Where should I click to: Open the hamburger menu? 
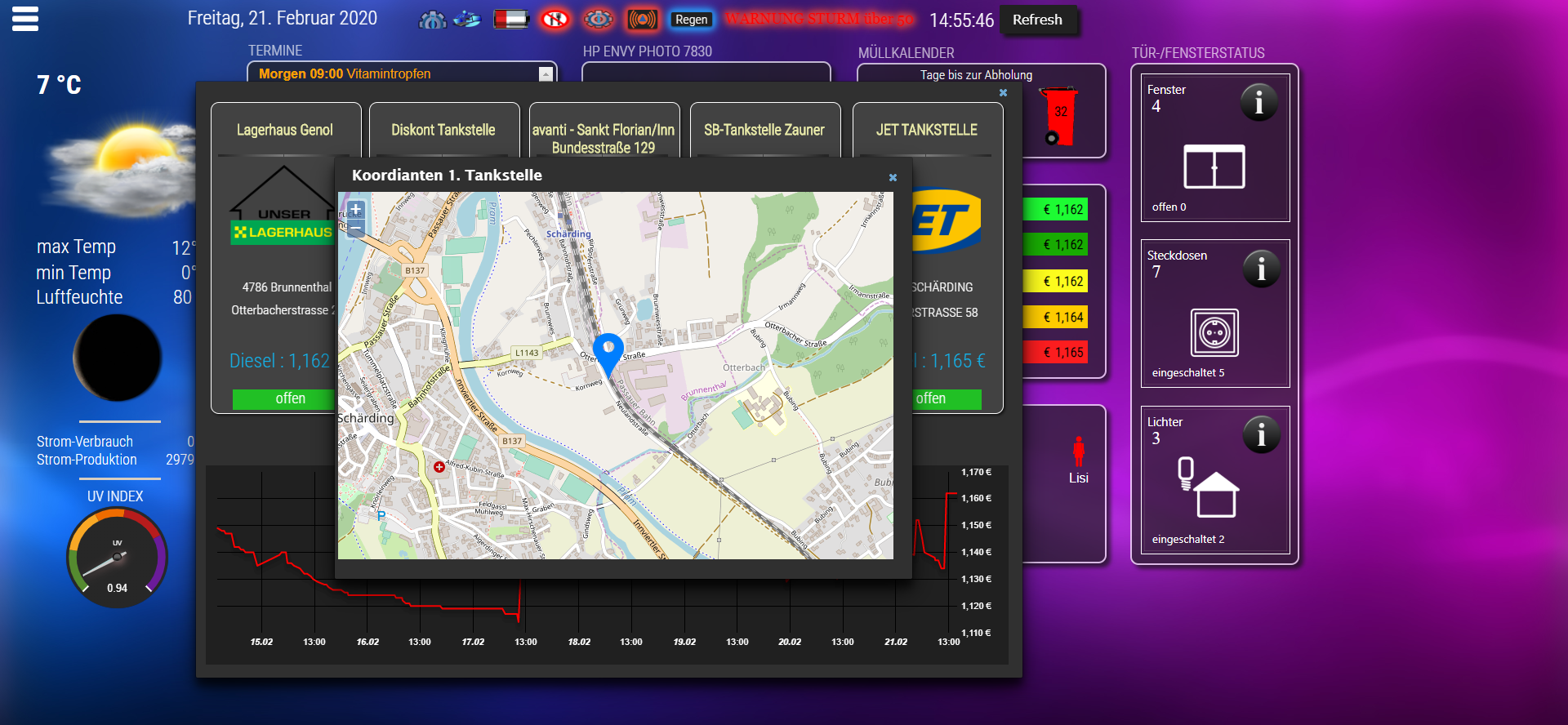click(25, 19)
